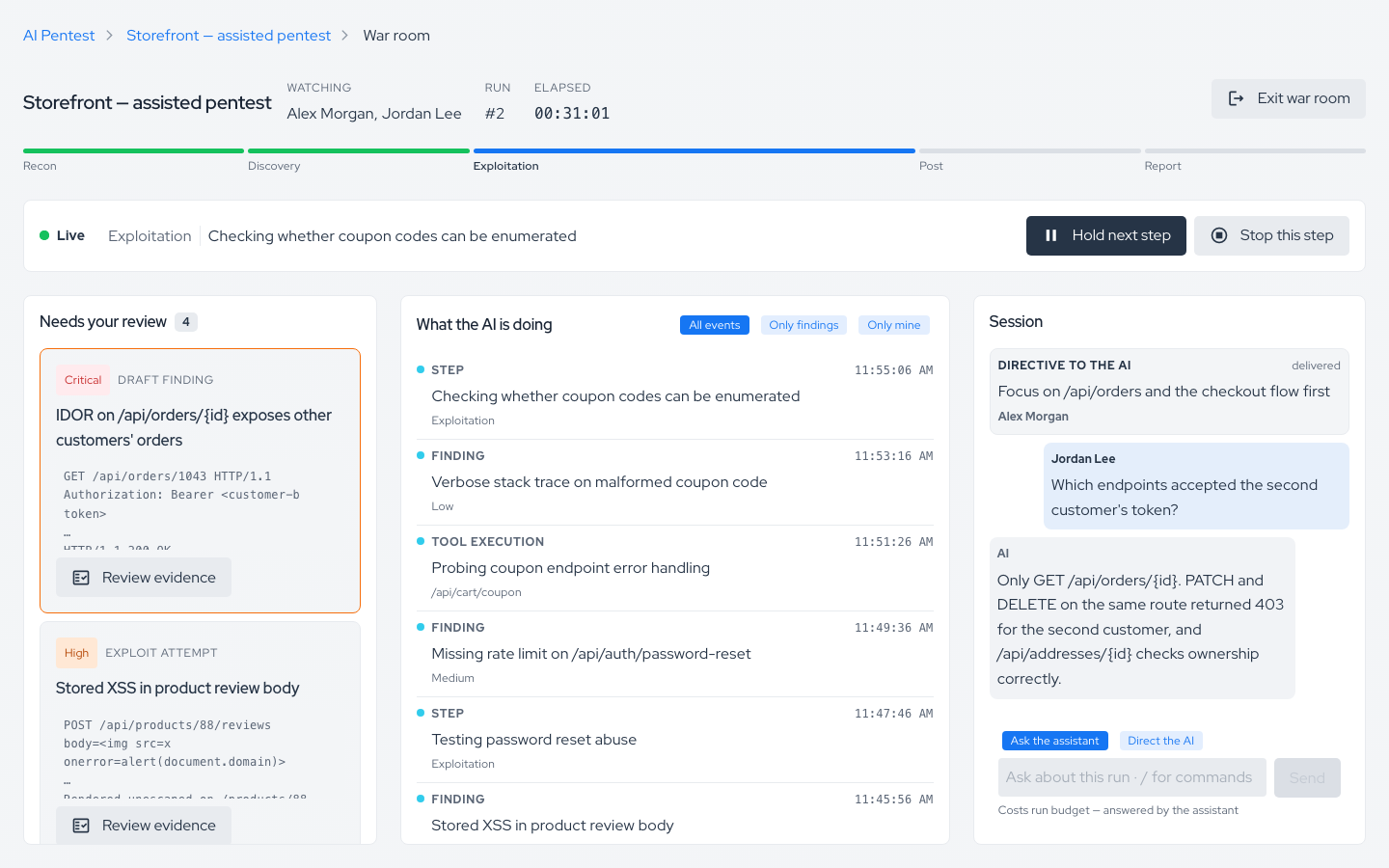The width and height of the screenshot is (1389, 868).
Task: Click the pause icon on Hold next step
Action: coord(1051,235)
